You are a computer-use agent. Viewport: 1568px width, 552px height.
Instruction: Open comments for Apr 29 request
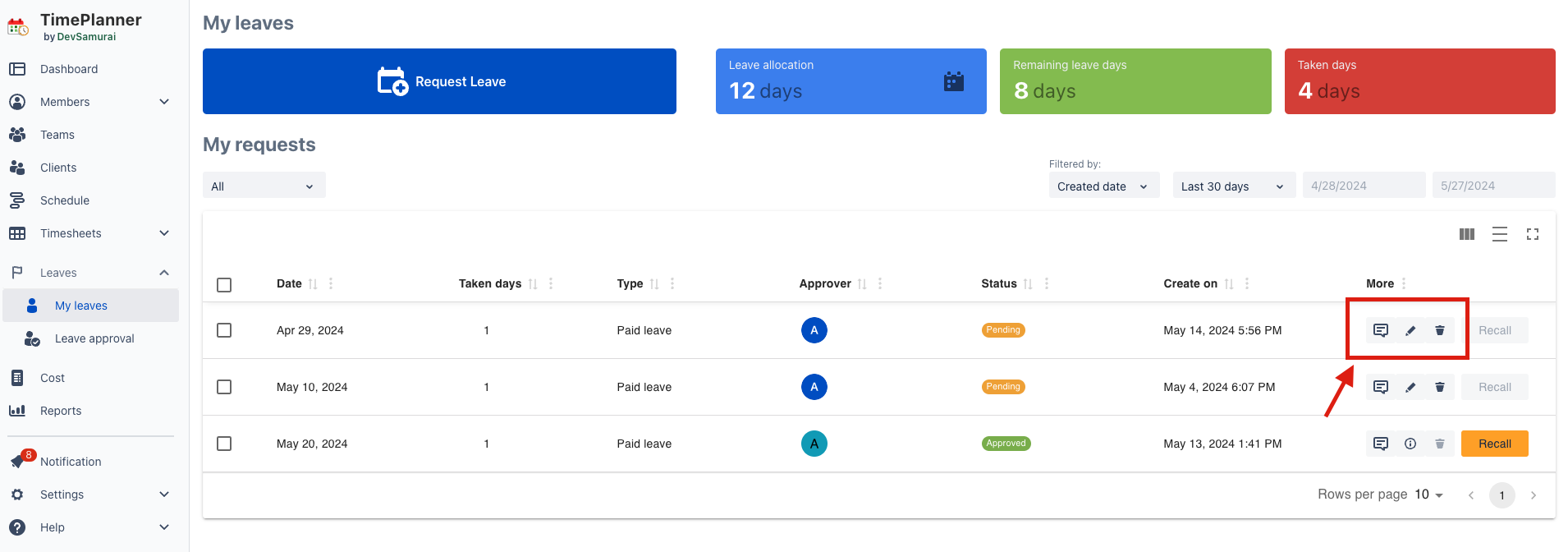(1381, 330)
